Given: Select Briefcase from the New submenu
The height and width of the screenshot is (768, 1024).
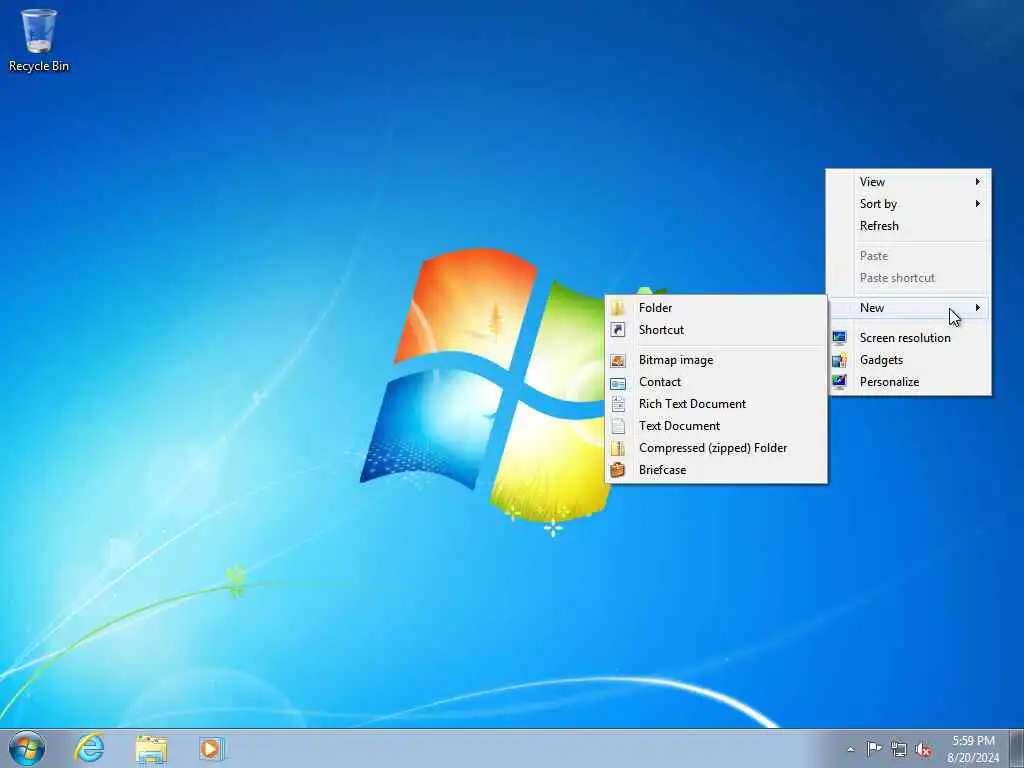Looking at the screenshot, I should point(716,470).
